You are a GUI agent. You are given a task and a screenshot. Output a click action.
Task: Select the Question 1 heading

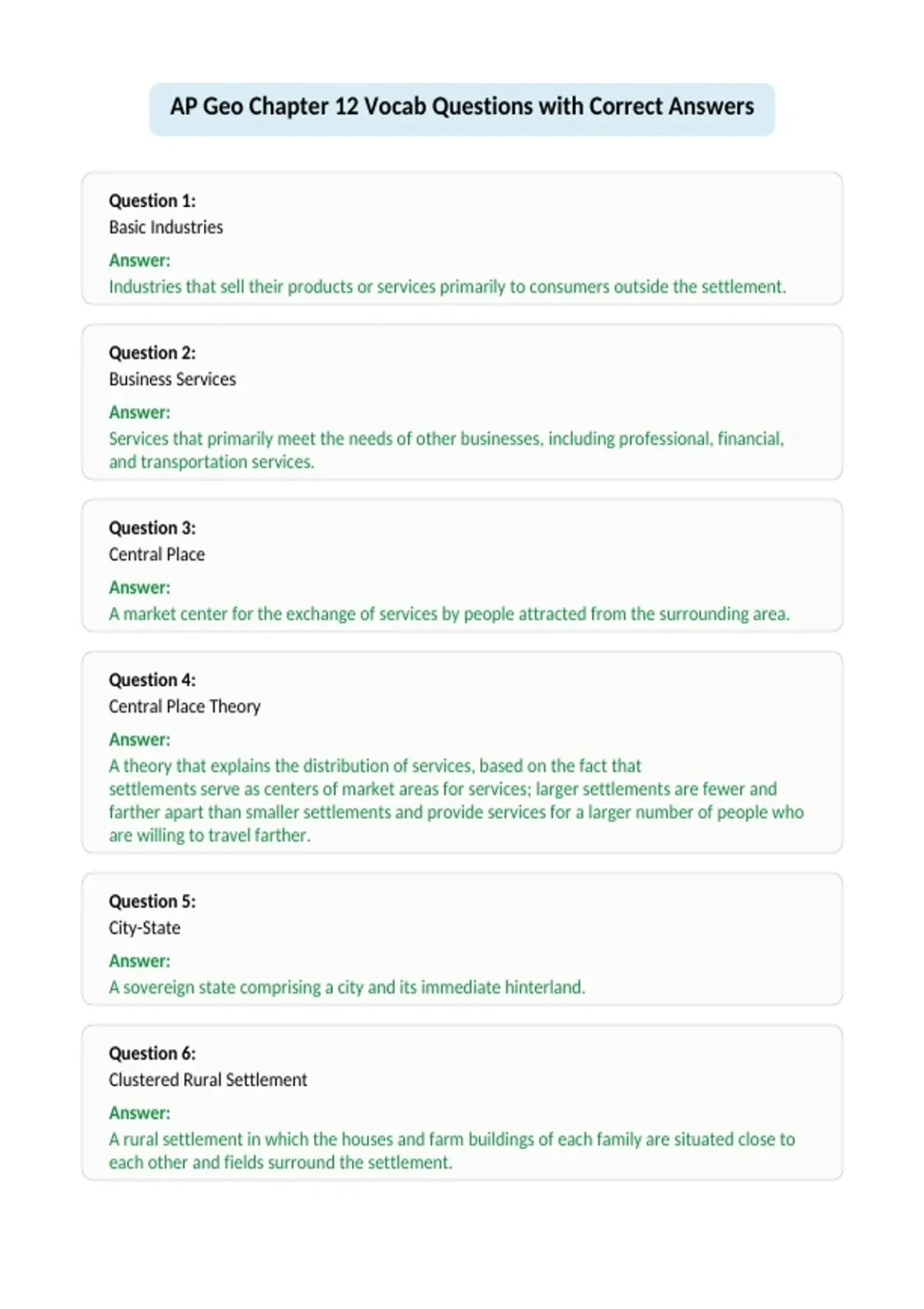152,201
